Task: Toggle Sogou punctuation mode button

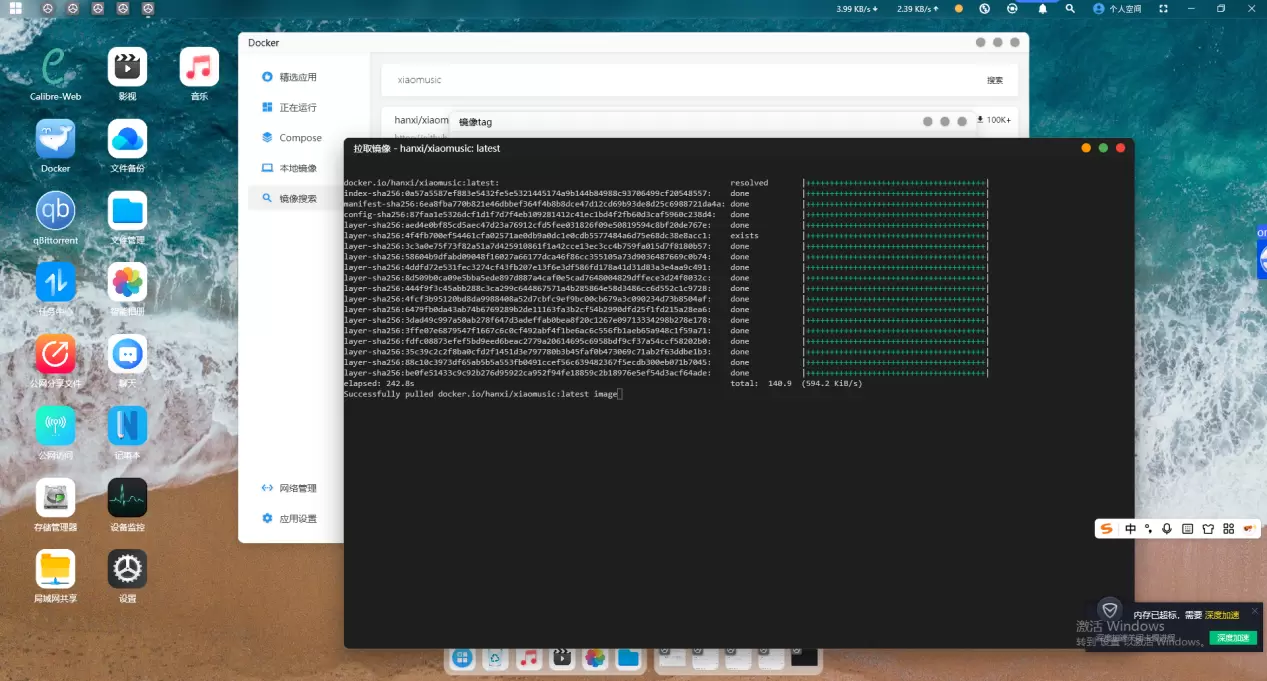Action: click(x=1148, y=529)
